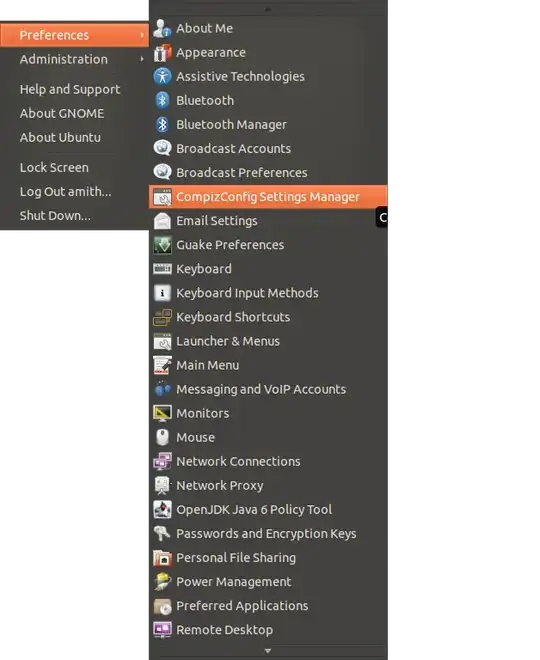Expand the Administration submenu arrow

(142, 59)
